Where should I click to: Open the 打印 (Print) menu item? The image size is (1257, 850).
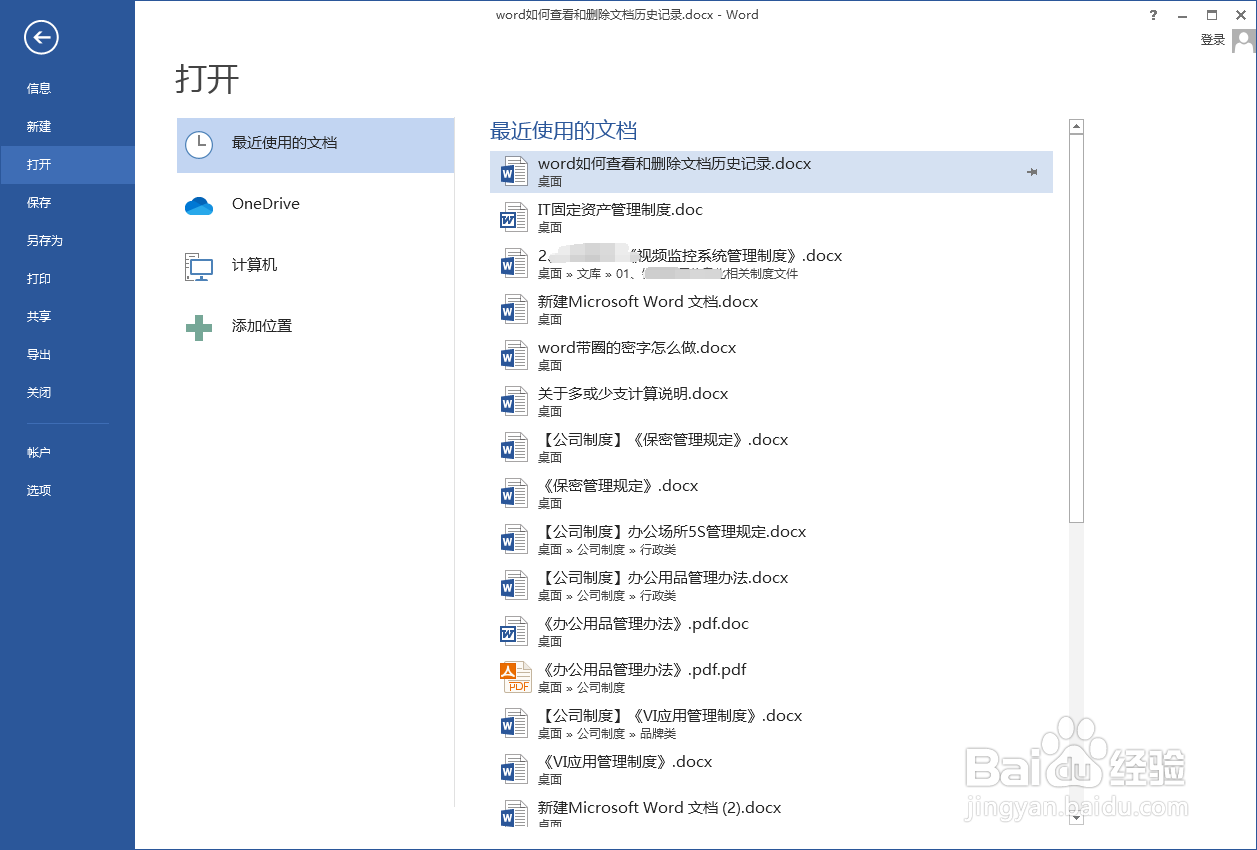coord(39,278)
